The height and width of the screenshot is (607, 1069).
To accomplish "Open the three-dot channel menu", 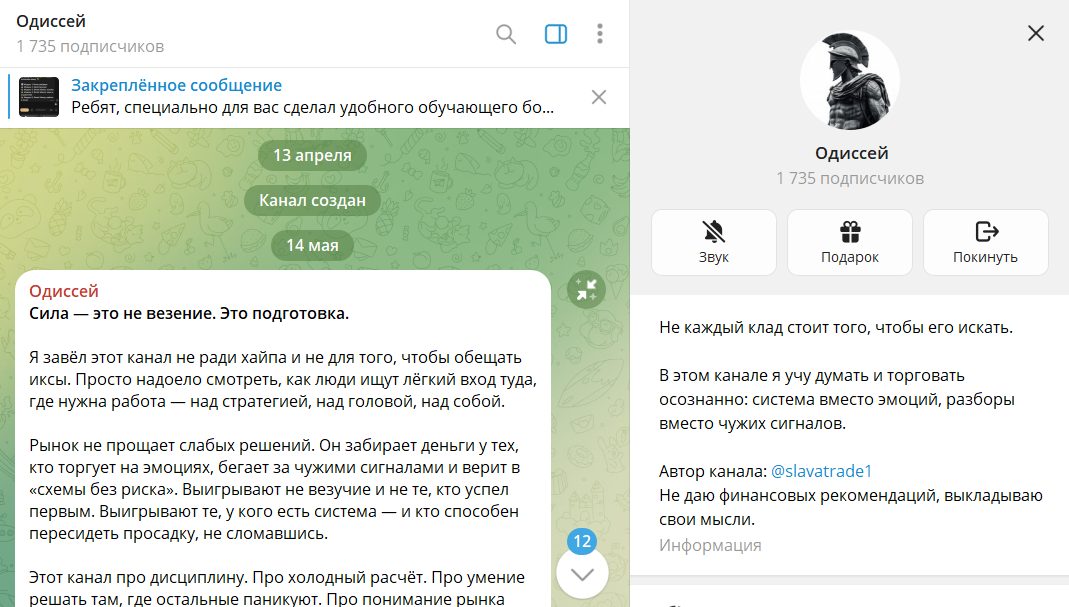I will (x=600, y=33).
